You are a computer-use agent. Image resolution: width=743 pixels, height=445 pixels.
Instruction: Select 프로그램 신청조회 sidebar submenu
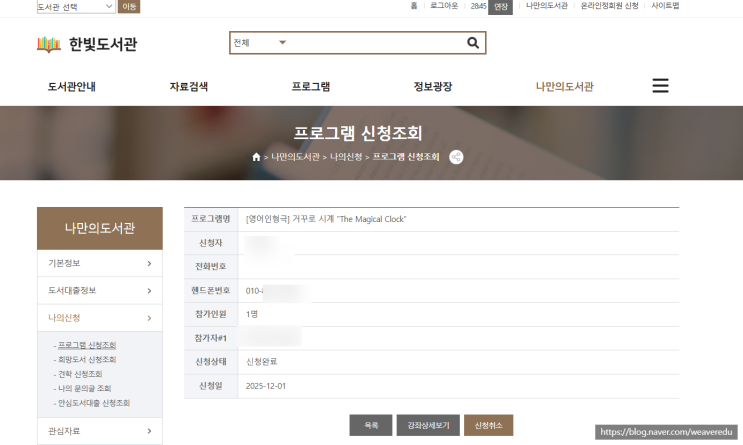click(87, 345)
